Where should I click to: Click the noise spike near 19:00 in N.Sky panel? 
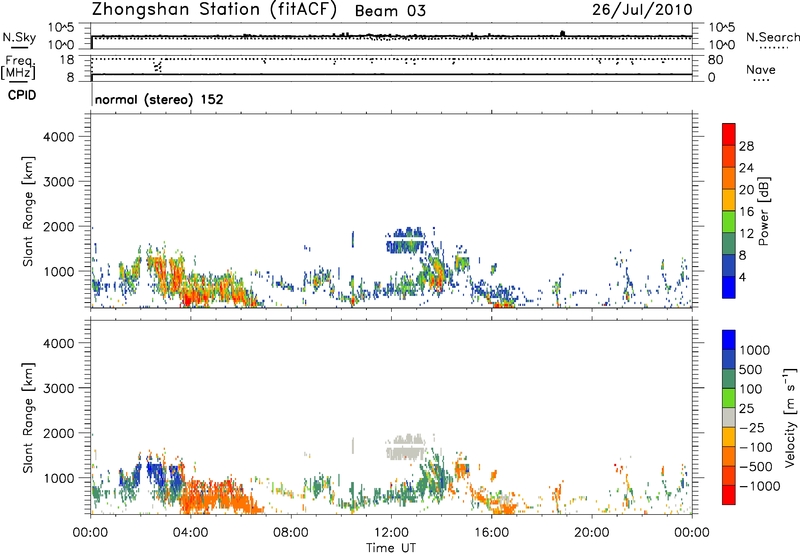click(x=562, y=33)
